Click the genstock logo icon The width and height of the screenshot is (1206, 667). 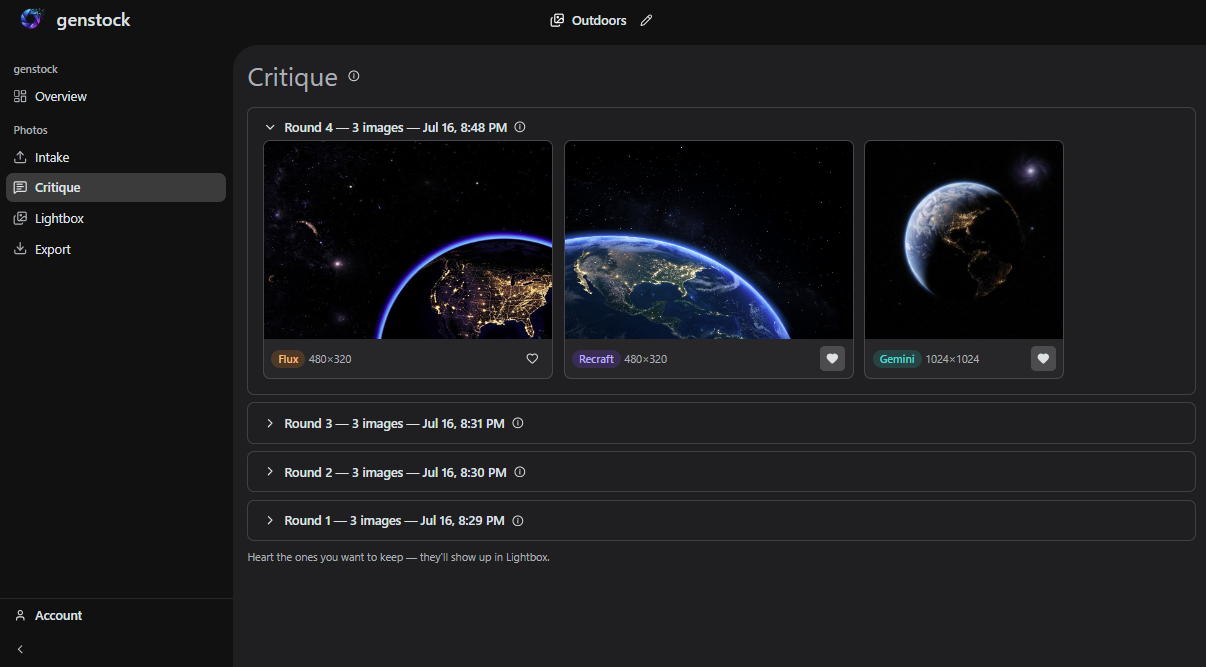click(x=32, y=19)
